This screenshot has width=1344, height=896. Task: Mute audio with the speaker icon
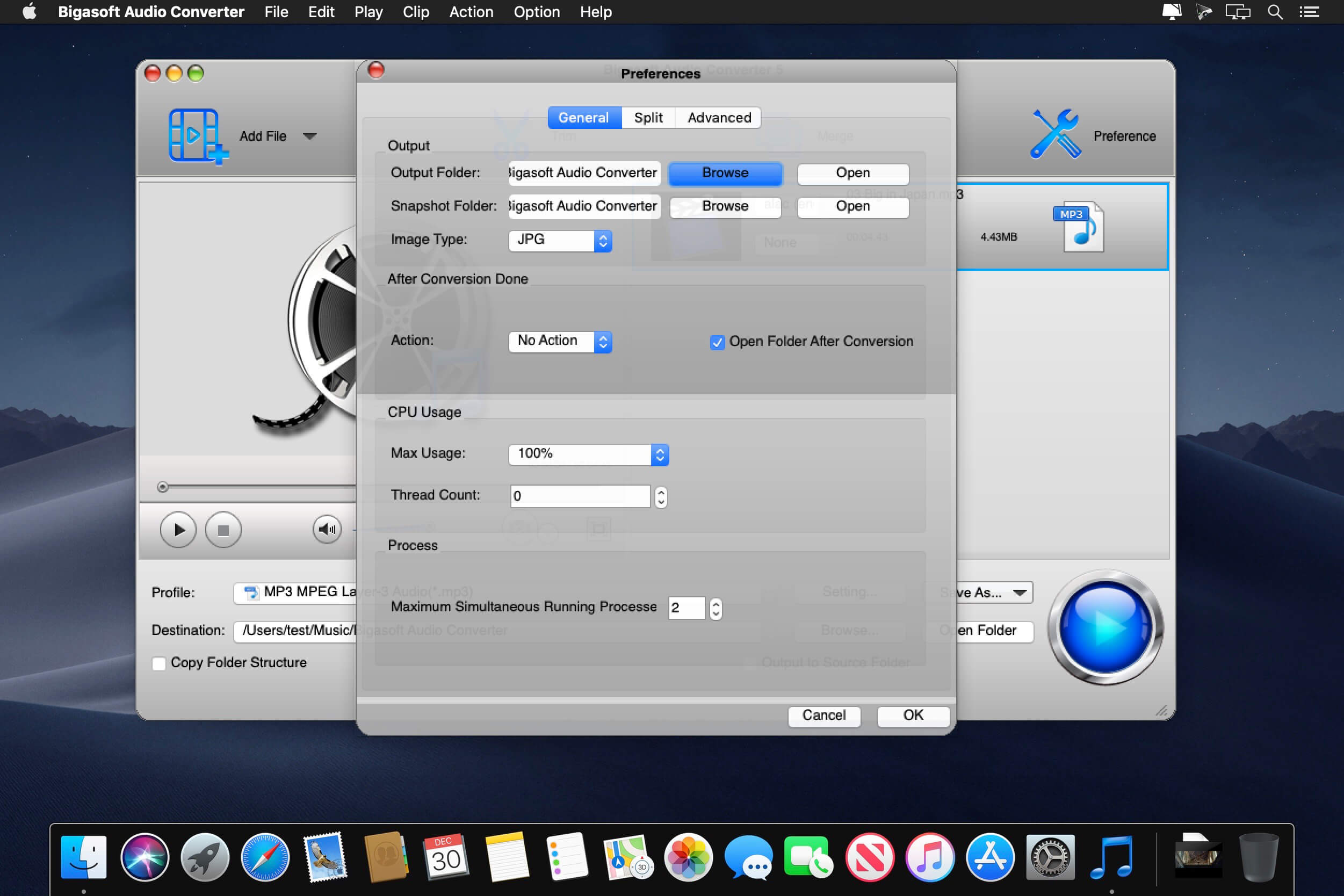click(x=327, y=530)
